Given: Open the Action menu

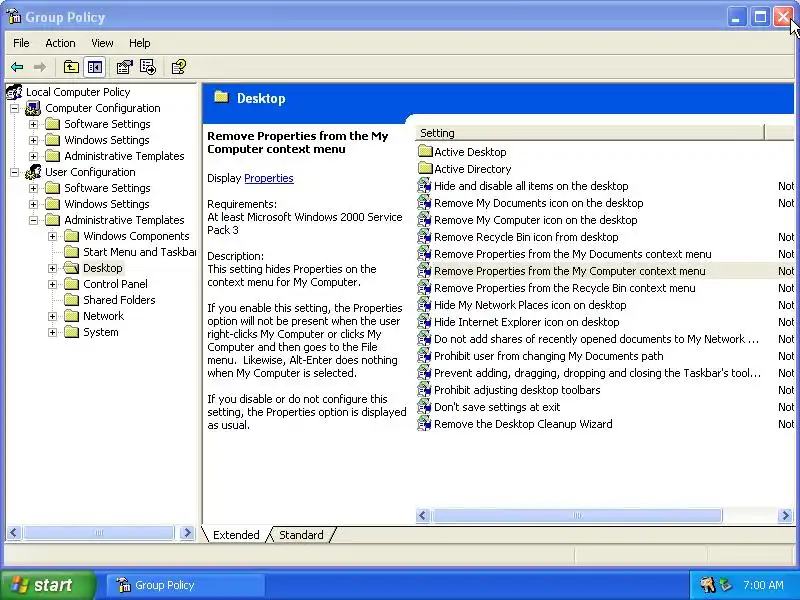Looking at the screenshot, I should (60, 43).
